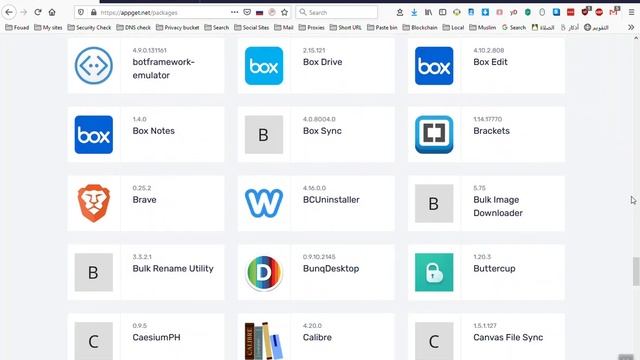
Task: Open the Downloads arrow panel
Action: pos(414,13)
